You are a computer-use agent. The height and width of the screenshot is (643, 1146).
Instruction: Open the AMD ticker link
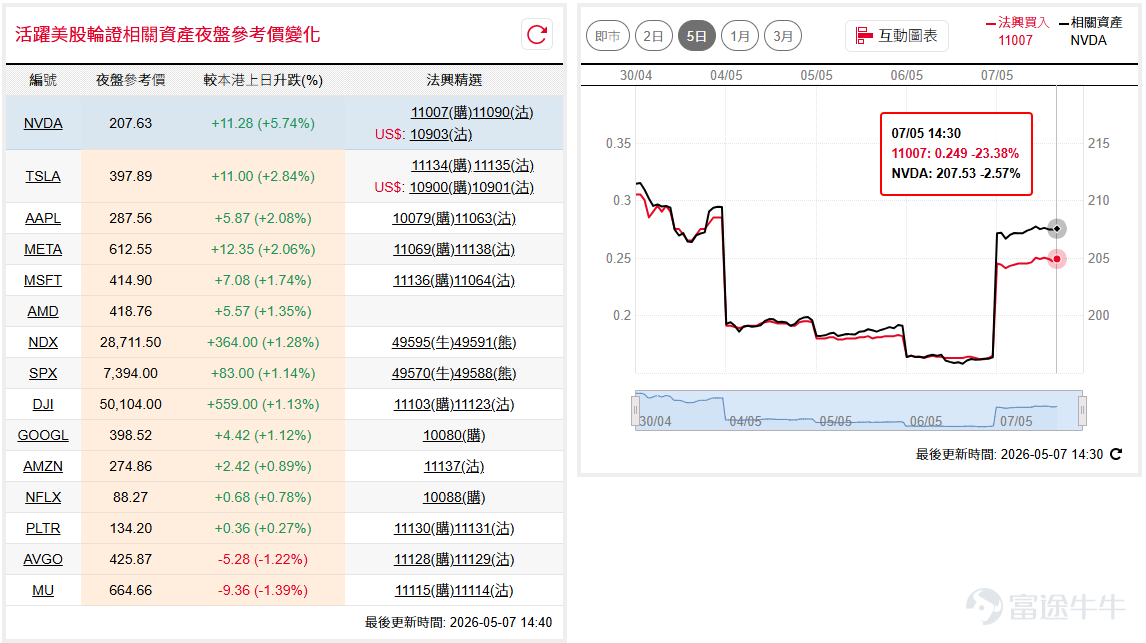point(43,311)
